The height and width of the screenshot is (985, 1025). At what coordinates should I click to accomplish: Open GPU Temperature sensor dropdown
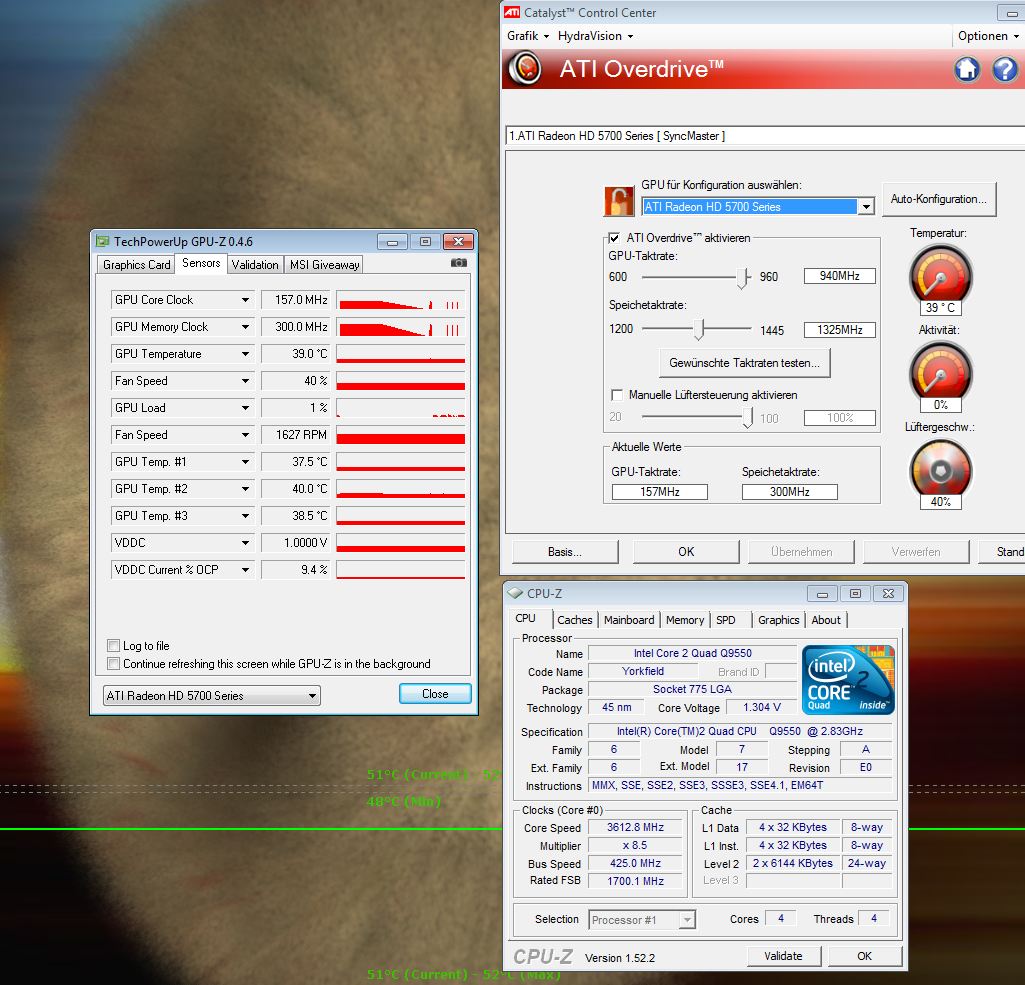[245, 354]
